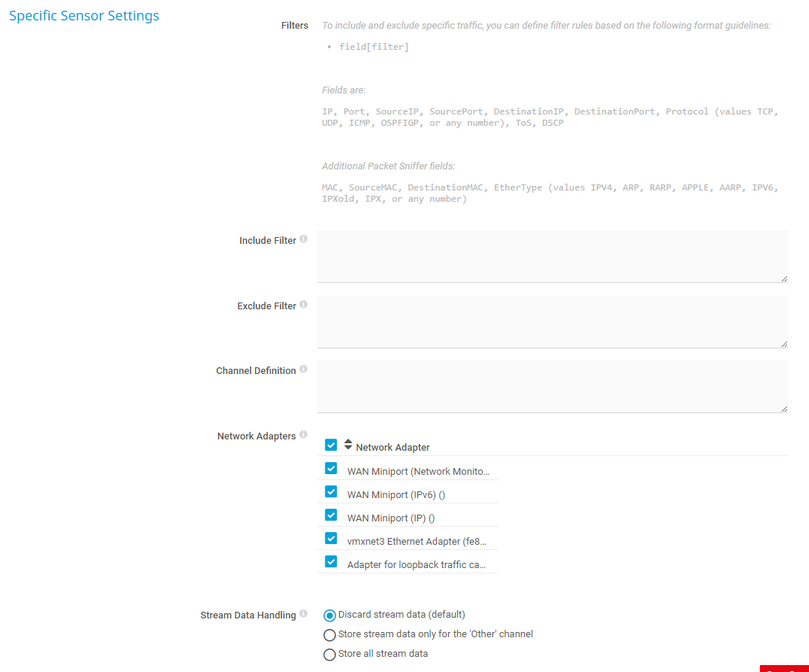Choose Store stream data only for 'Other' channel
Viewport: 809px width, 672px height.
tap(329, 634)
